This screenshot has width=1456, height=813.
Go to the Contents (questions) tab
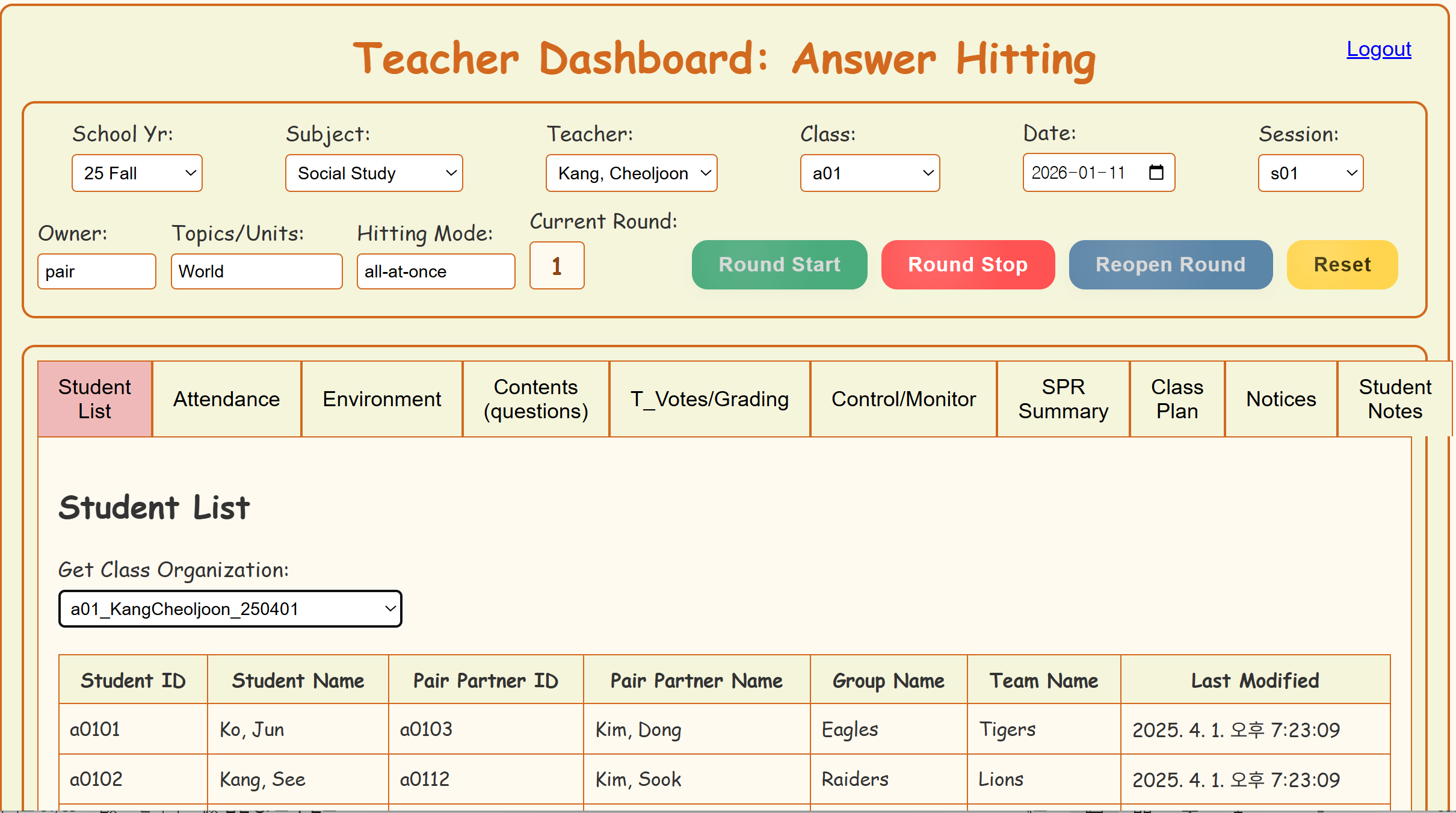535,399
